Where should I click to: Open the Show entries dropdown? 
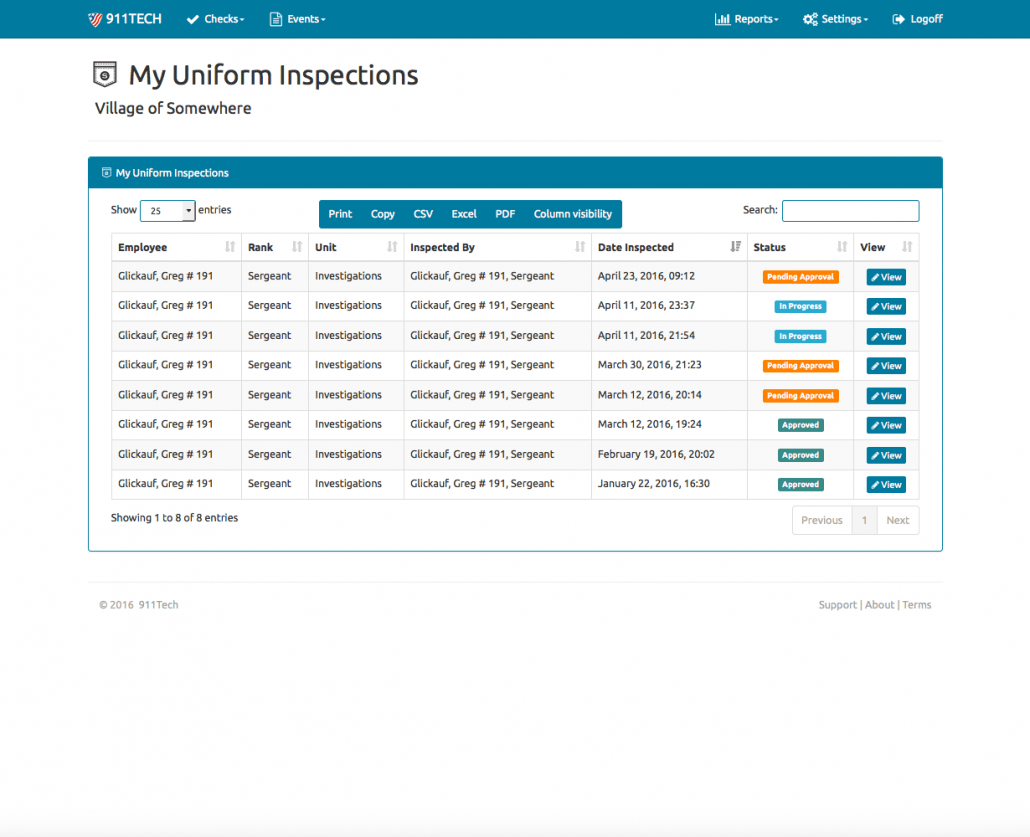(167, 210)
